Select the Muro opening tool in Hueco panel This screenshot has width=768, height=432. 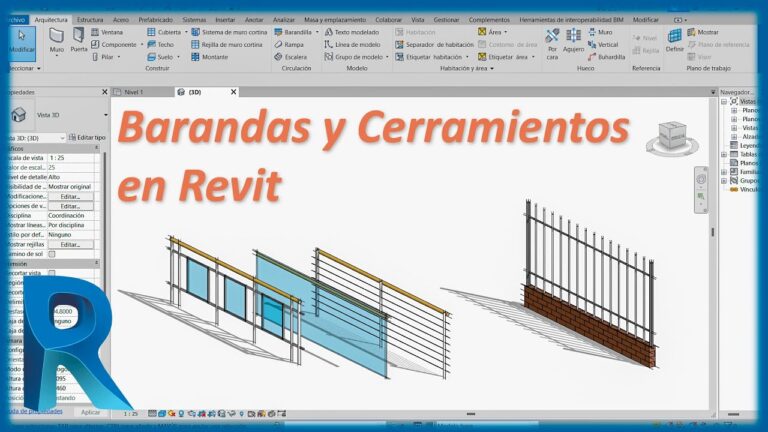click(x=600, y=32)
